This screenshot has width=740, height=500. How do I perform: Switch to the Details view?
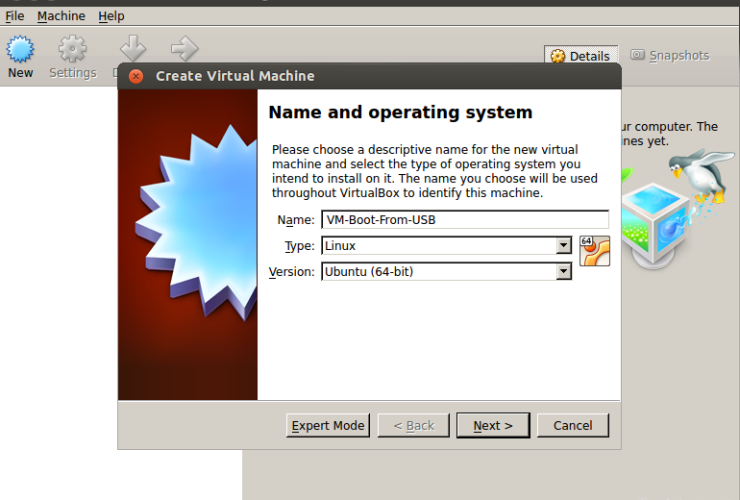580,56
